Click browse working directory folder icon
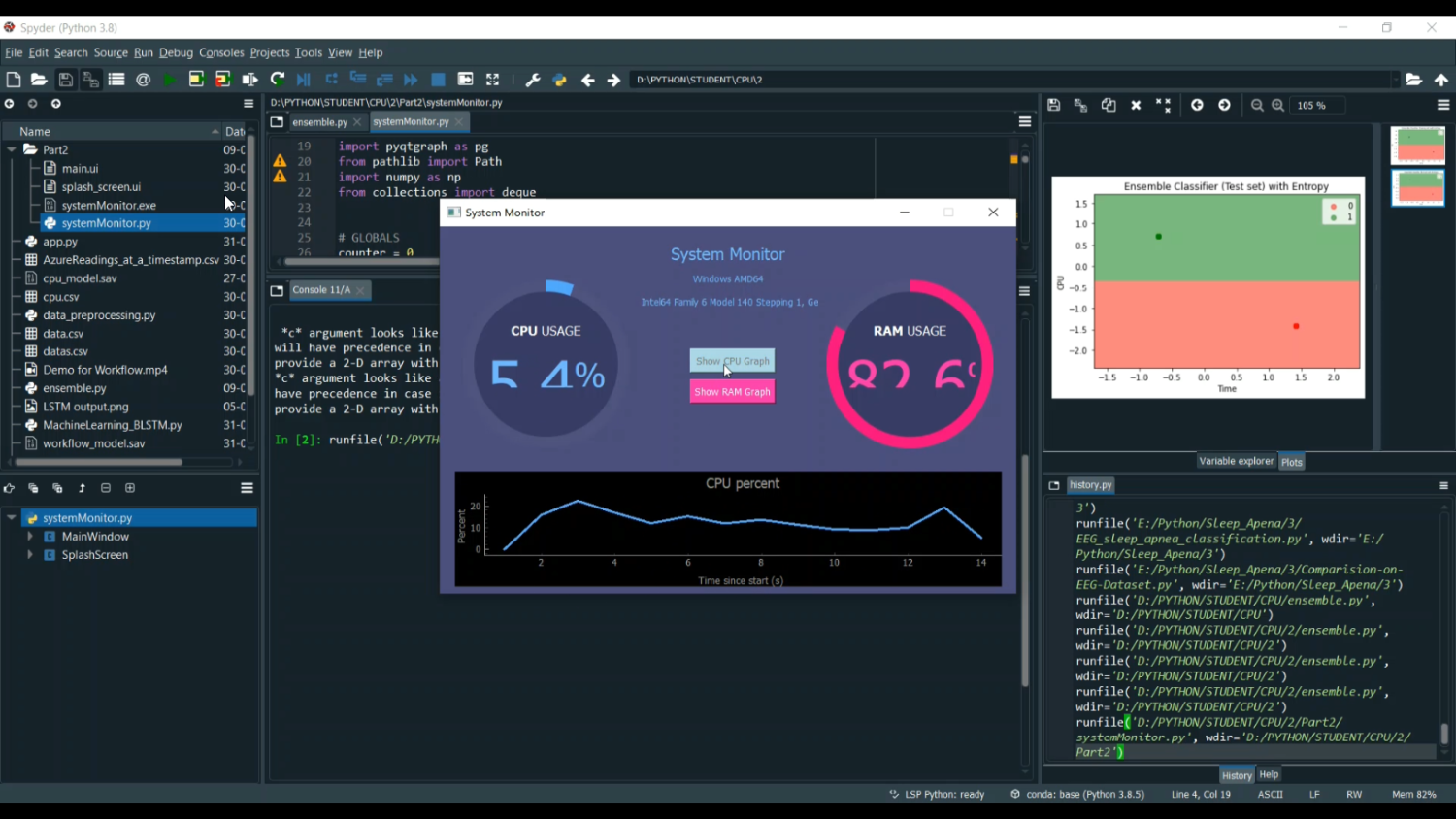Viewport: 1456px width, 819px height. [x=1413, y=80]
